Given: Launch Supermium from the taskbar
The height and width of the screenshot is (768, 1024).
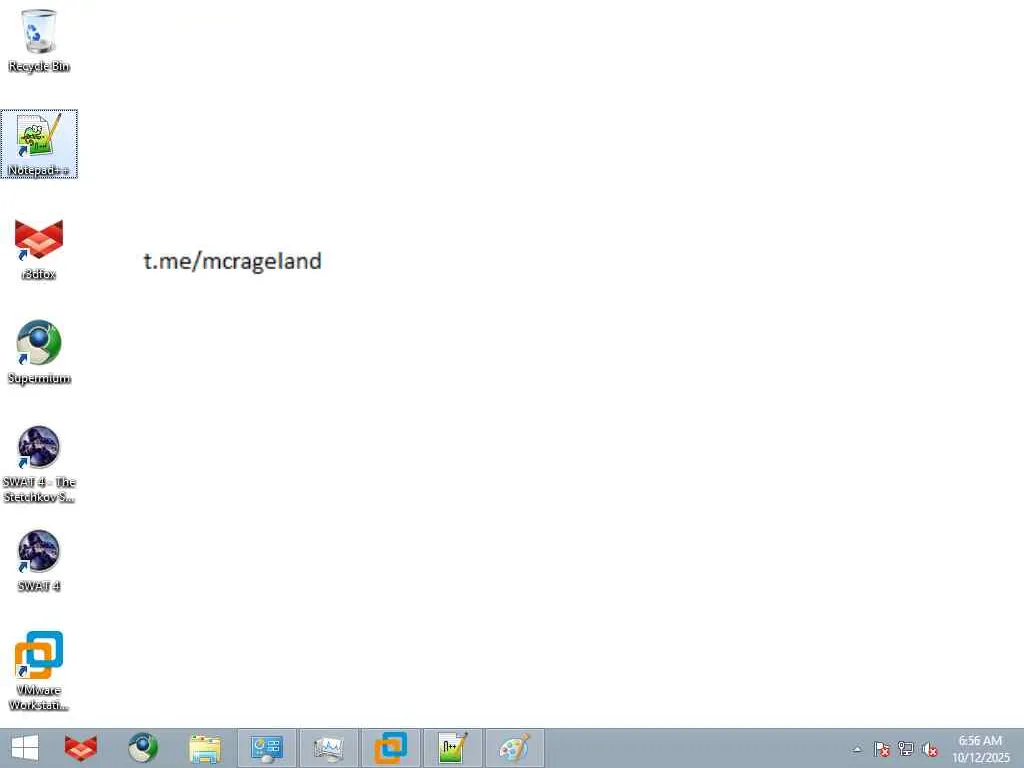Looking at the screenshot, I should 143,748.
